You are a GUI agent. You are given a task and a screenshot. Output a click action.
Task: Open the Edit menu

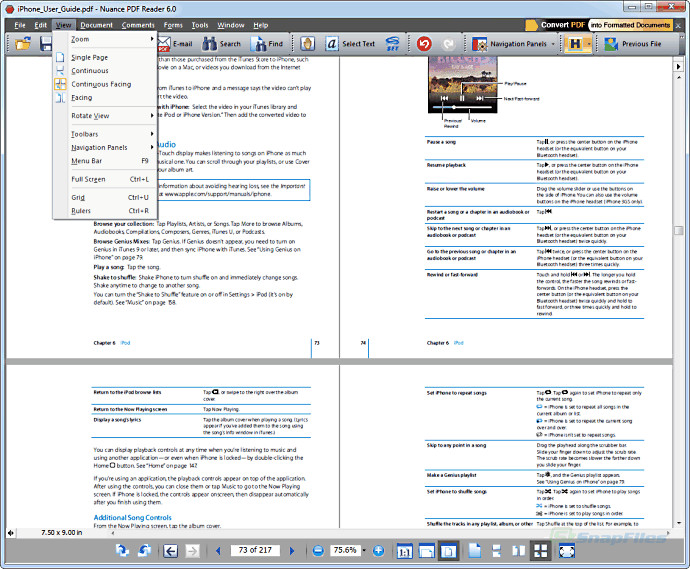tap(40, 25)
